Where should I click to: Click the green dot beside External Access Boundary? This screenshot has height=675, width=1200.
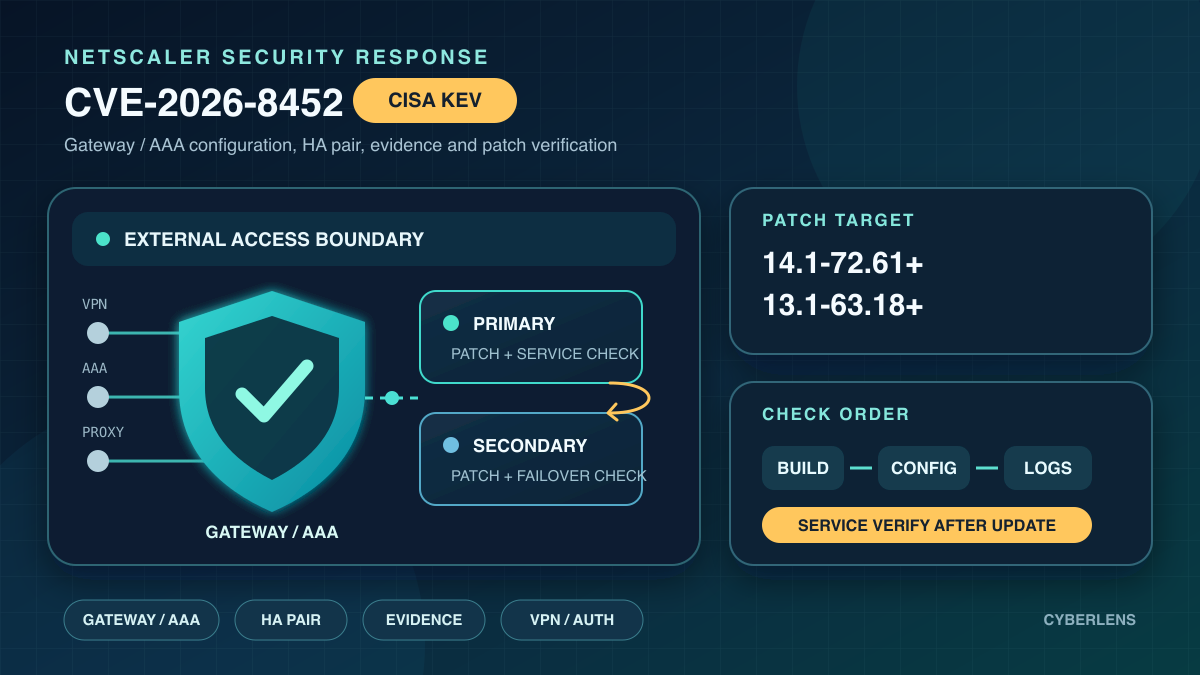click(102, 239)
